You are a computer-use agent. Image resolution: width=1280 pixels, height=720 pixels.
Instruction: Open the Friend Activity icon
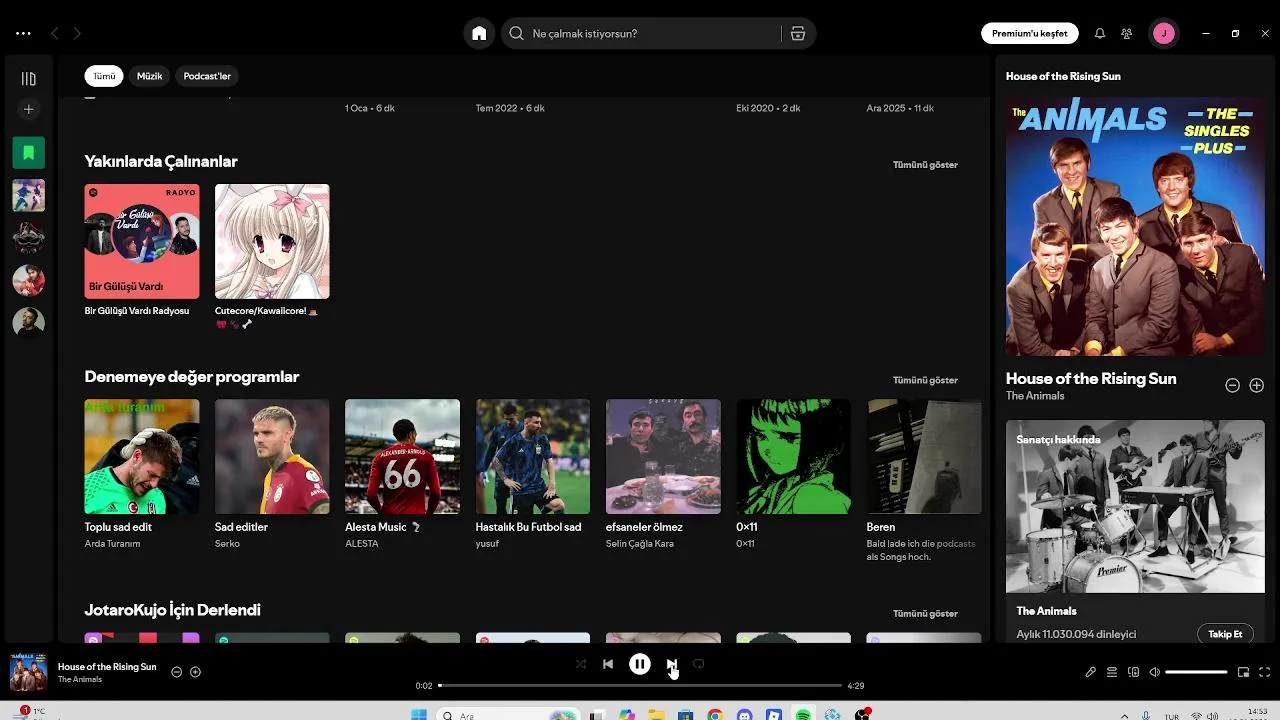coord(1127,33)
